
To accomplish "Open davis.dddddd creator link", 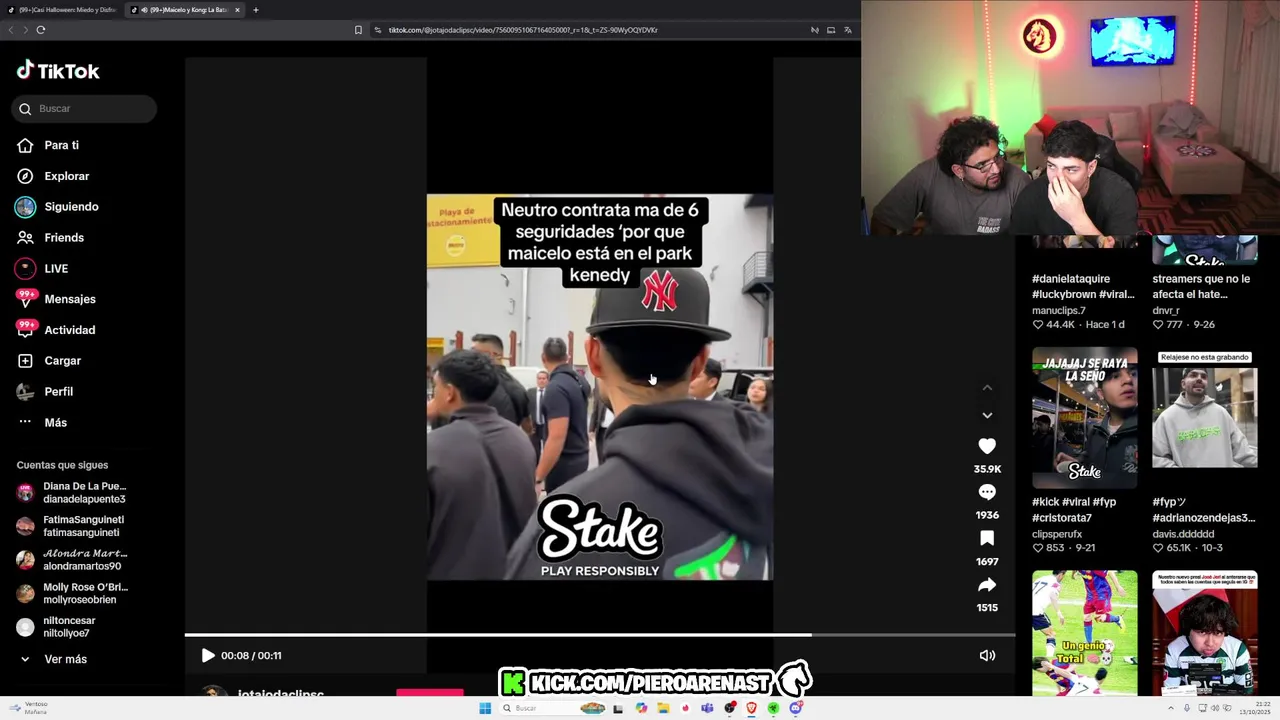I will click(1183, 534).
